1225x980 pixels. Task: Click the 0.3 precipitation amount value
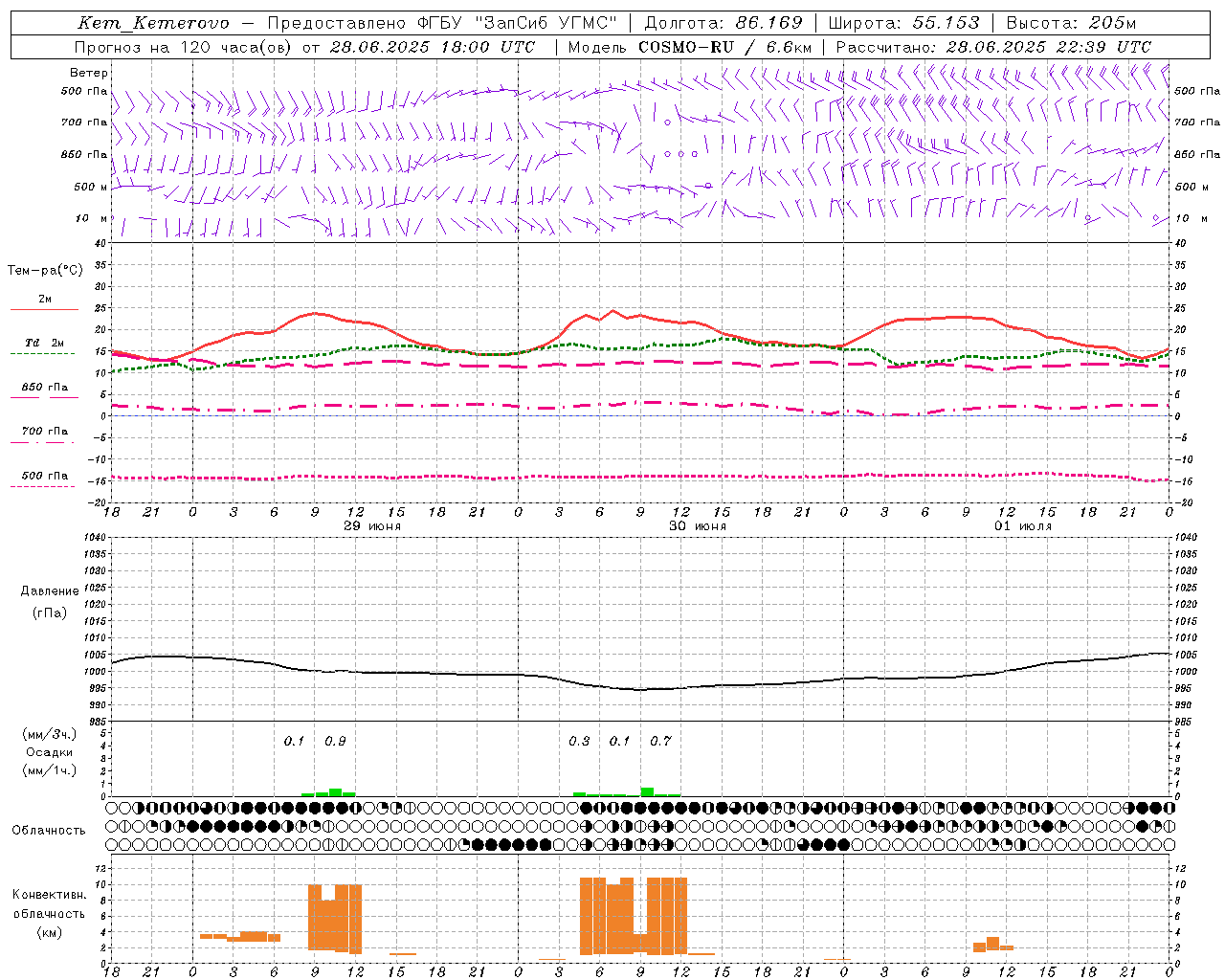[579, 742]
